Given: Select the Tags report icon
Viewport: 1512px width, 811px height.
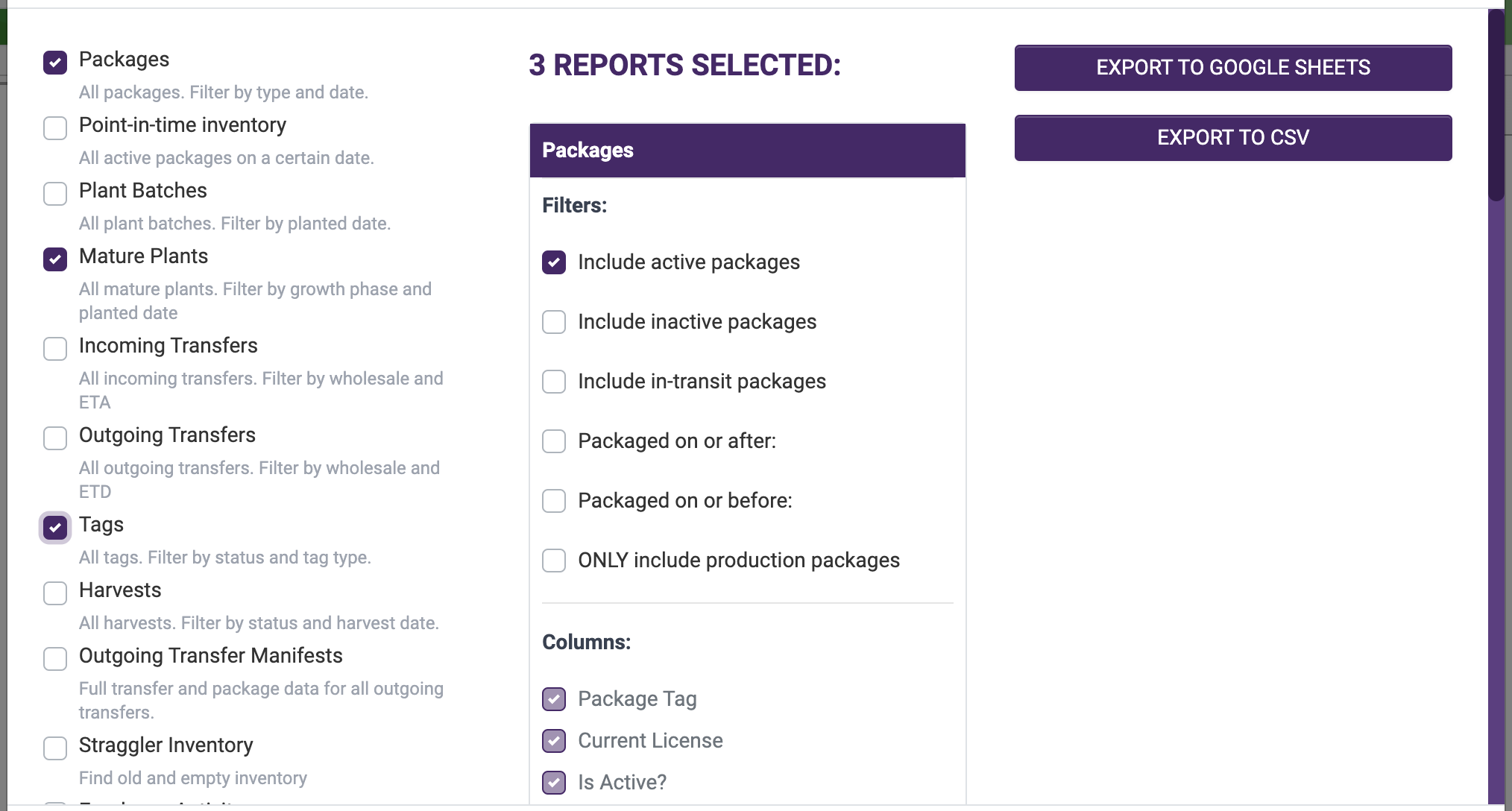Looking at the screenshot, I should coord(55,526).
